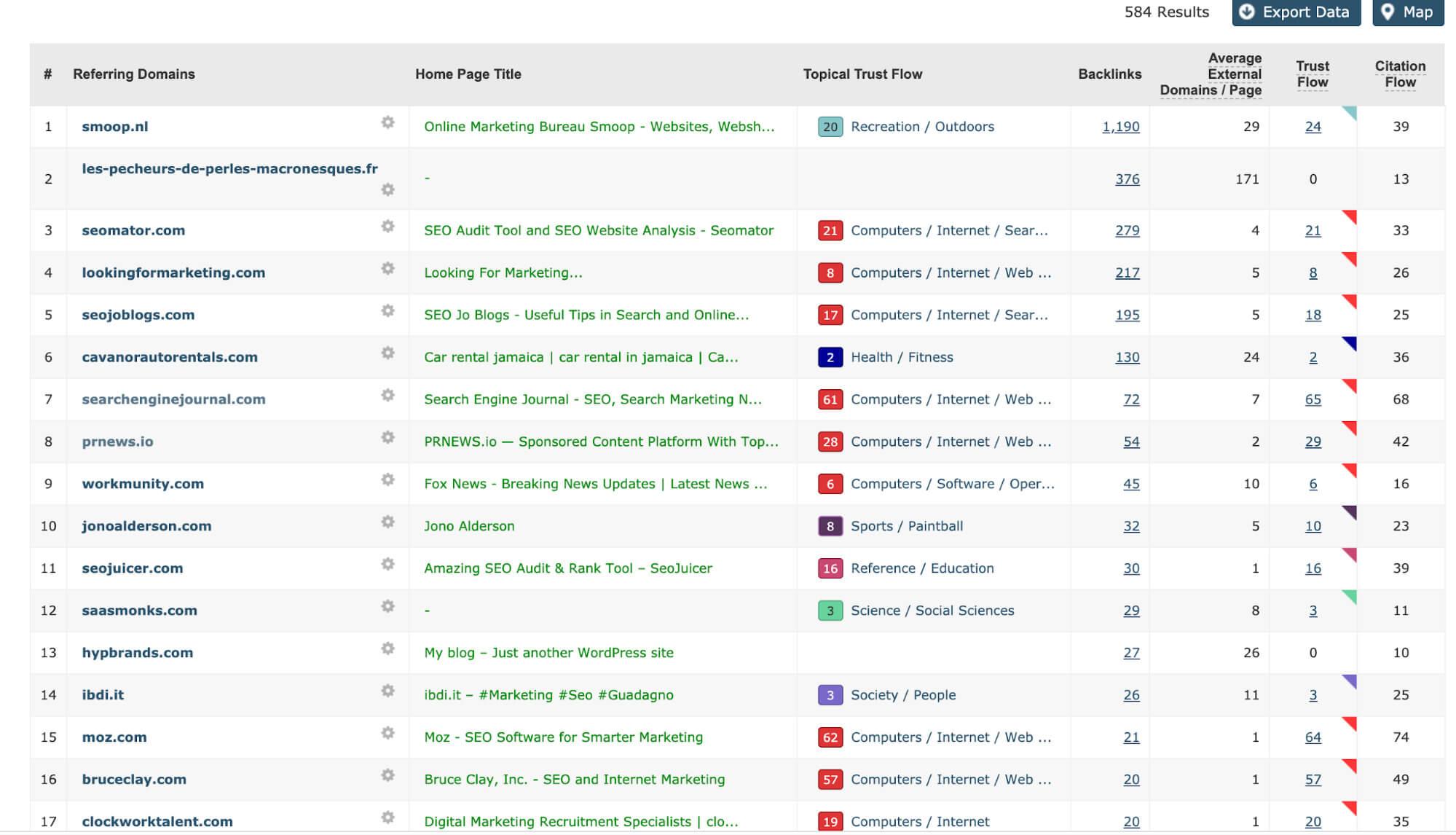Click the pink badge 16 for Reference / Education
The height and width of the screenshot is (835, 1456).
click(830, 568)
